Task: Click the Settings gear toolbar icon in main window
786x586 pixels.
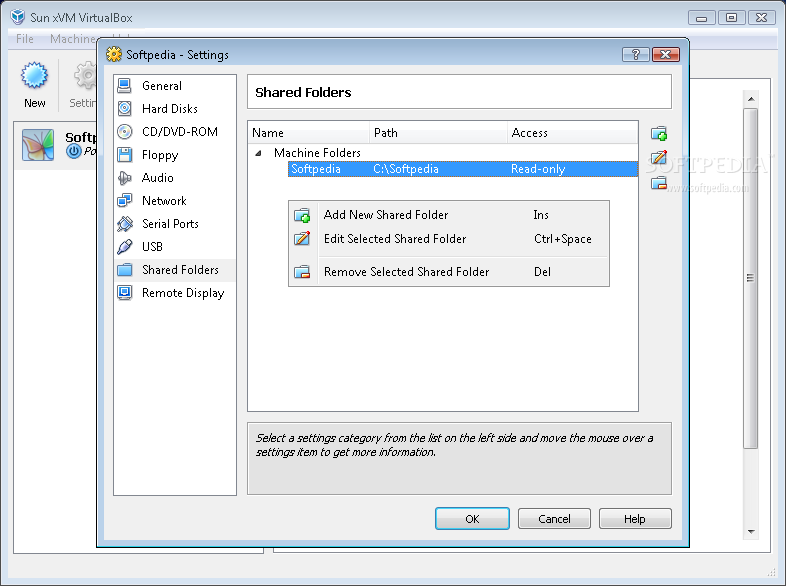Action: (x=85, y=76)
